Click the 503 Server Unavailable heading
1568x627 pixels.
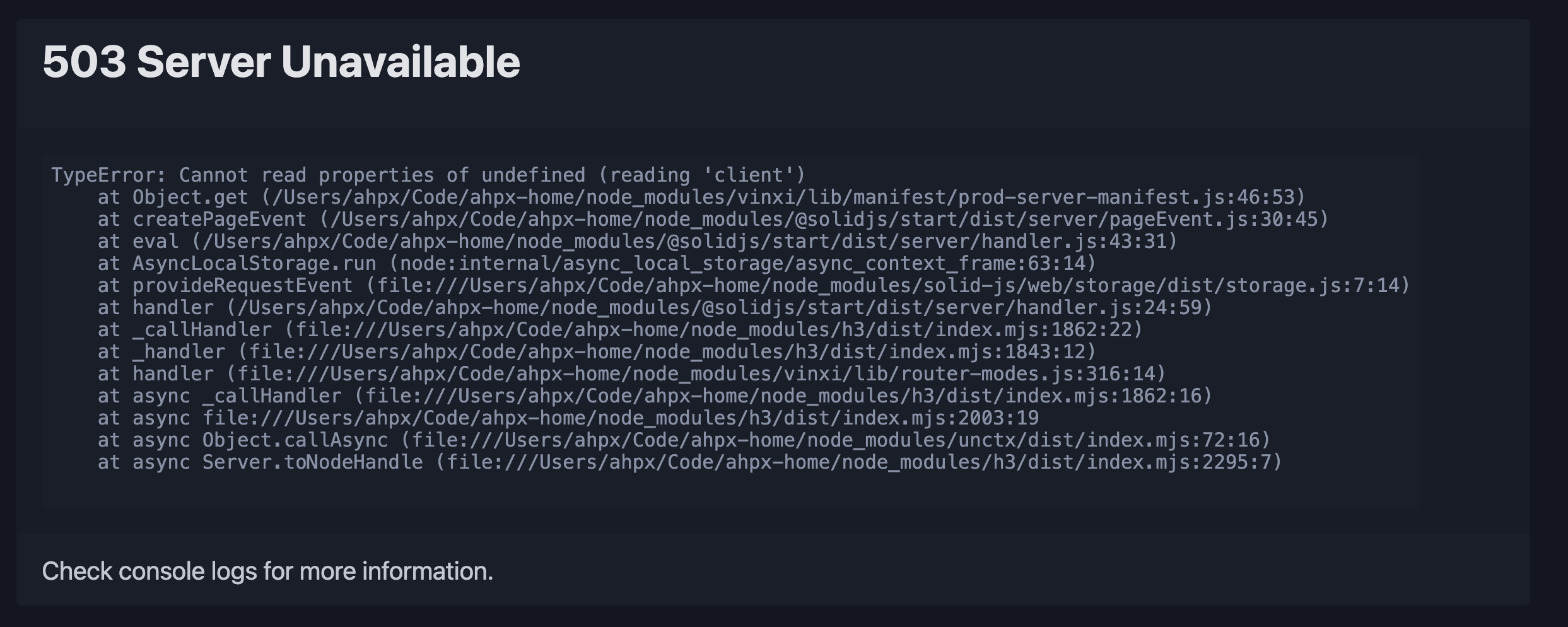tap(281, 62)
